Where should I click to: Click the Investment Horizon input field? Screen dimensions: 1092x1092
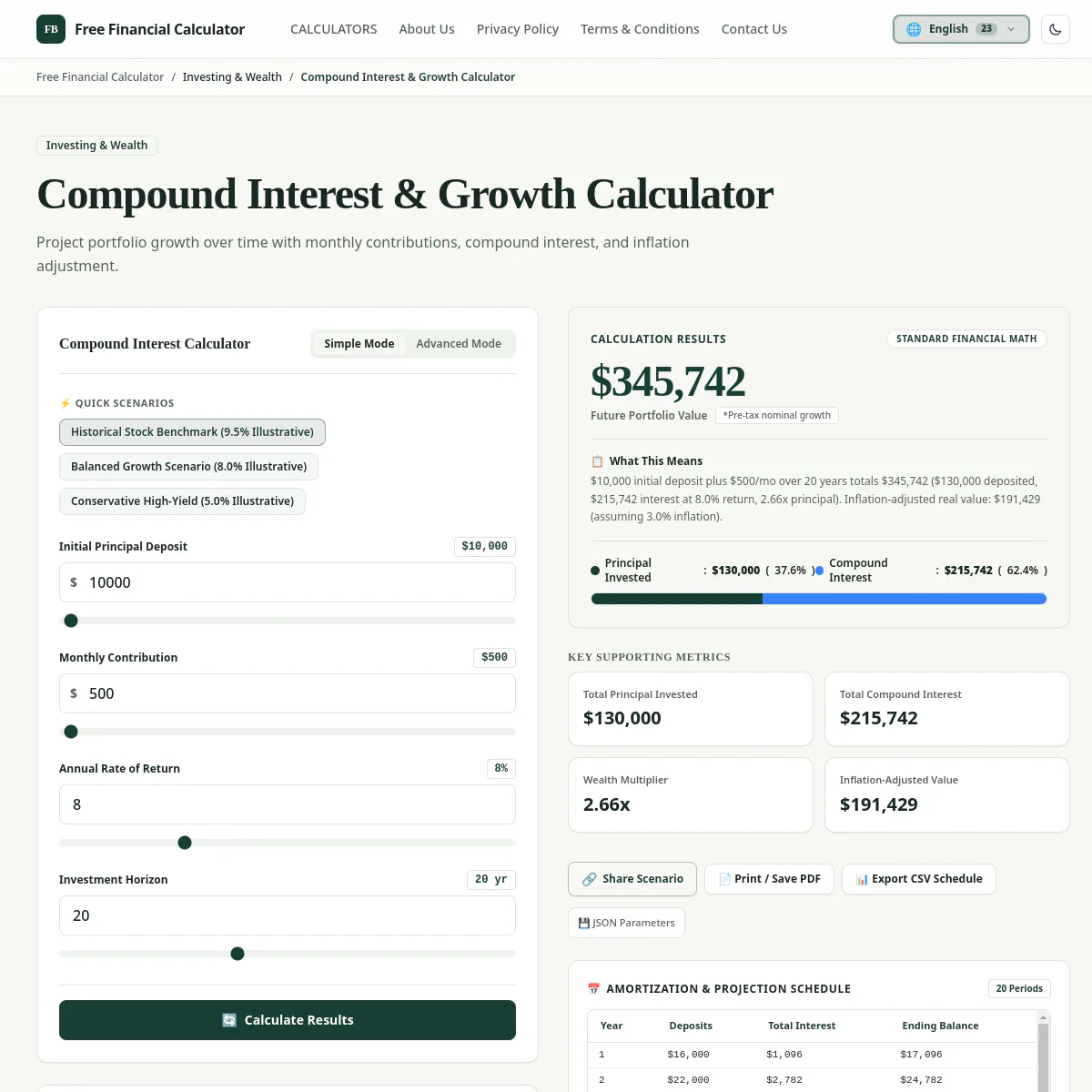point(288,915)
